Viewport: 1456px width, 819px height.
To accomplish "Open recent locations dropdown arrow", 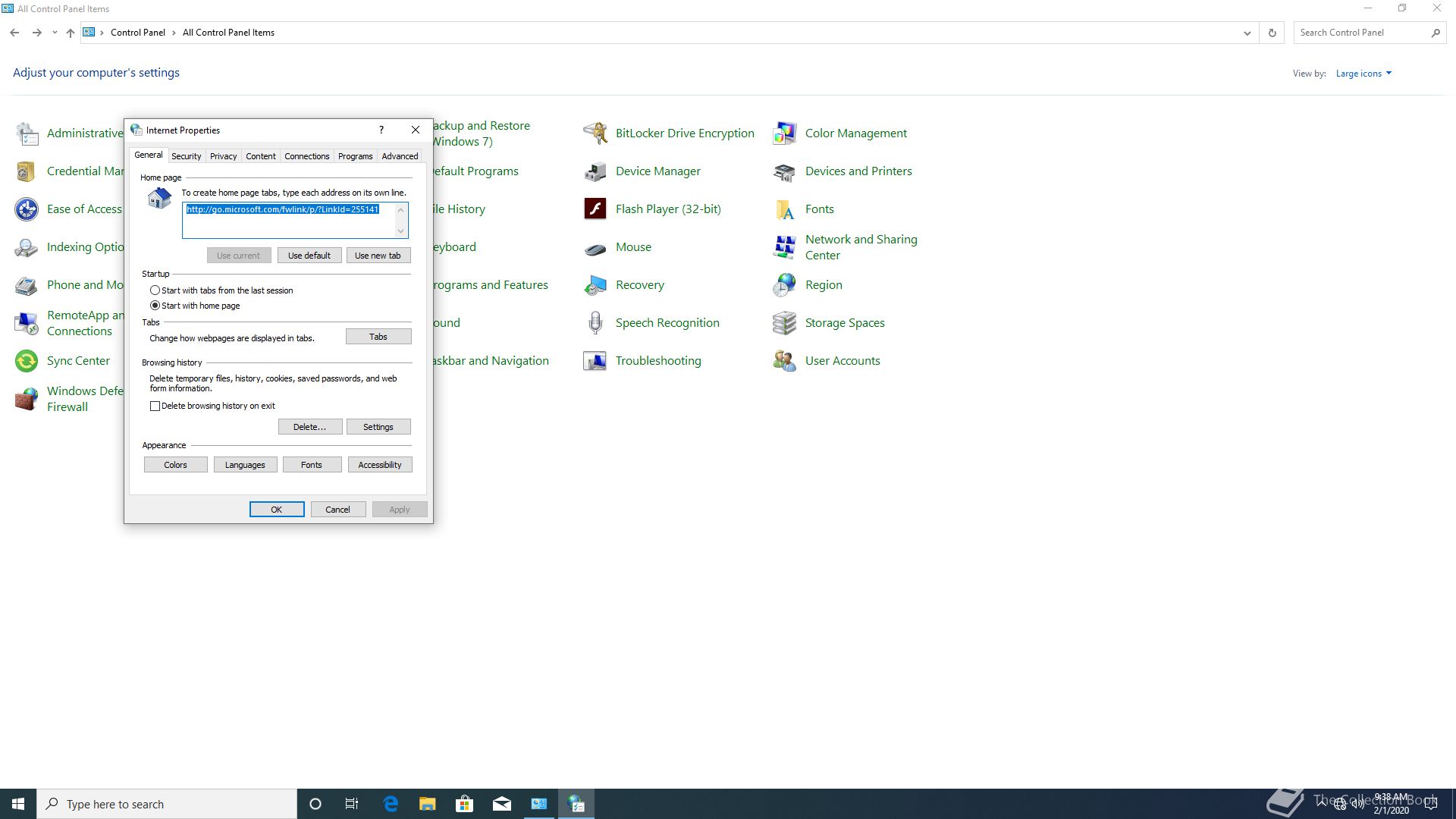I will [55, 33].
